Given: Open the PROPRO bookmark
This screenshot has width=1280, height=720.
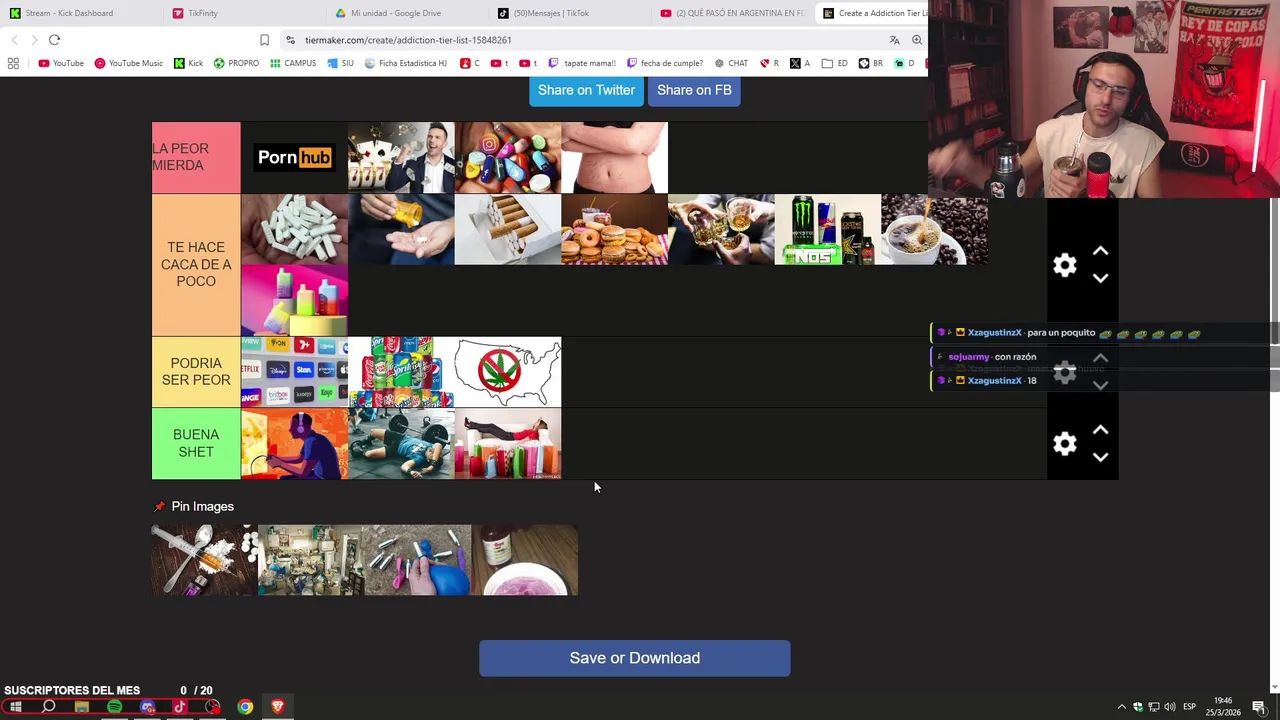Looking at the screenshot, I should pyautogui.click(x=236, y=63).
